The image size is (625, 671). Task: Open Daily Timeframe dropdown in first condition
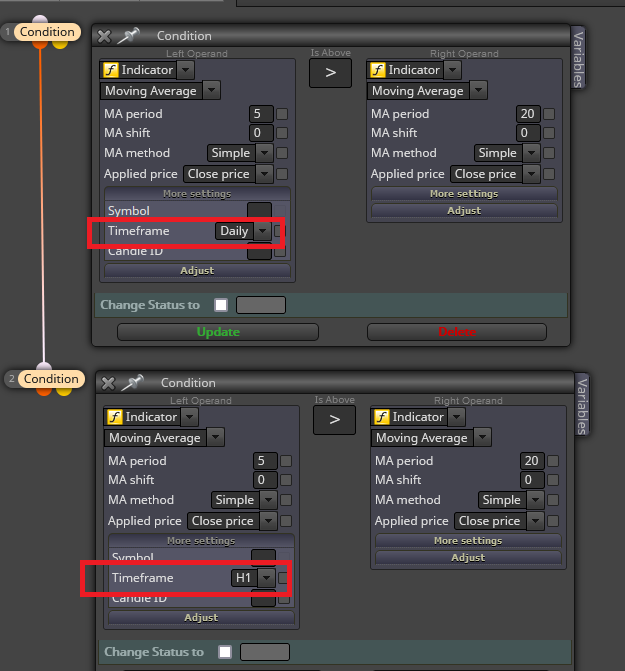click(262, 231)
